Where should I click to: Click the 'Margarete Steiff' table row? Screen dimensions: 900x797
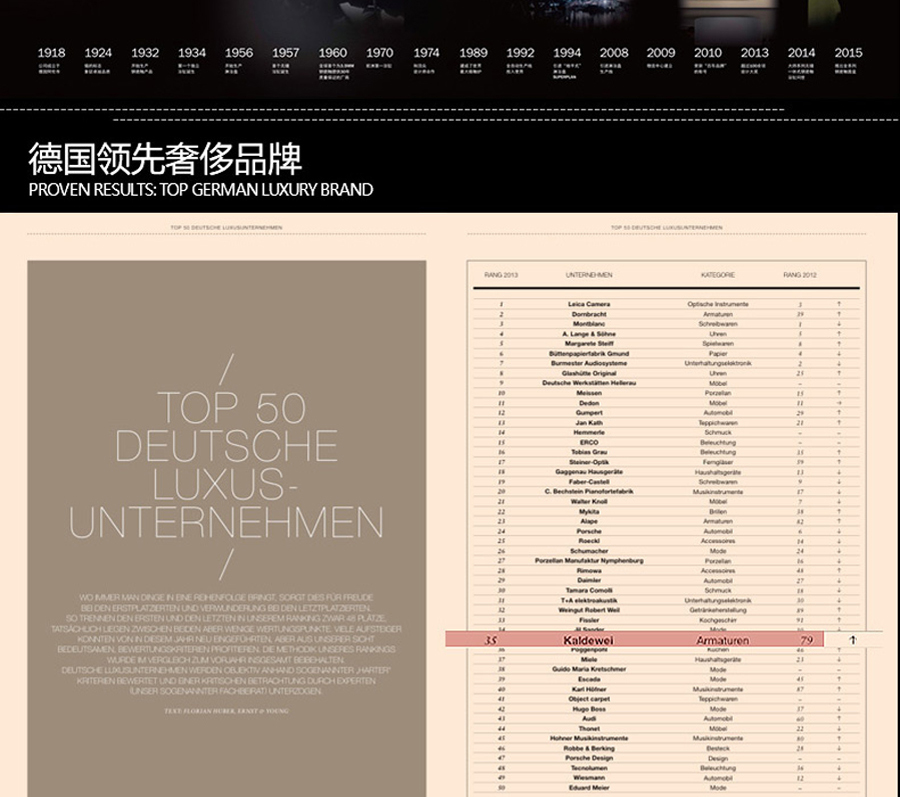(666, 344)
